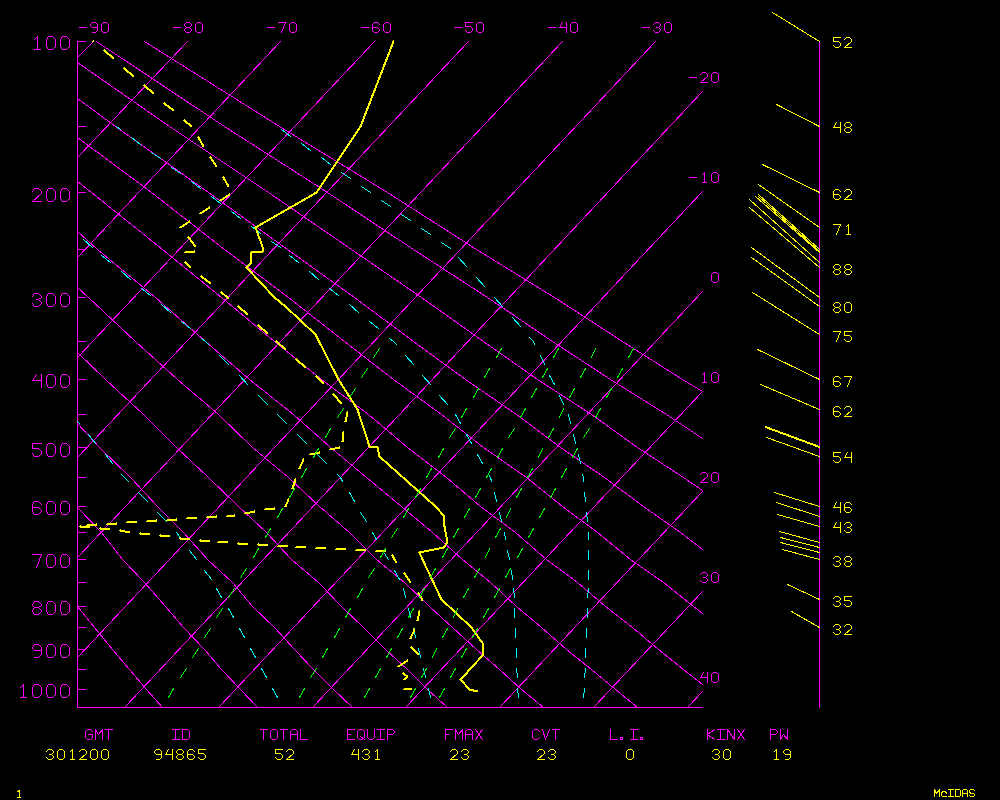Click the GMT time value 301200
This screenshot has height=800, width=1000.
(78, 755)
